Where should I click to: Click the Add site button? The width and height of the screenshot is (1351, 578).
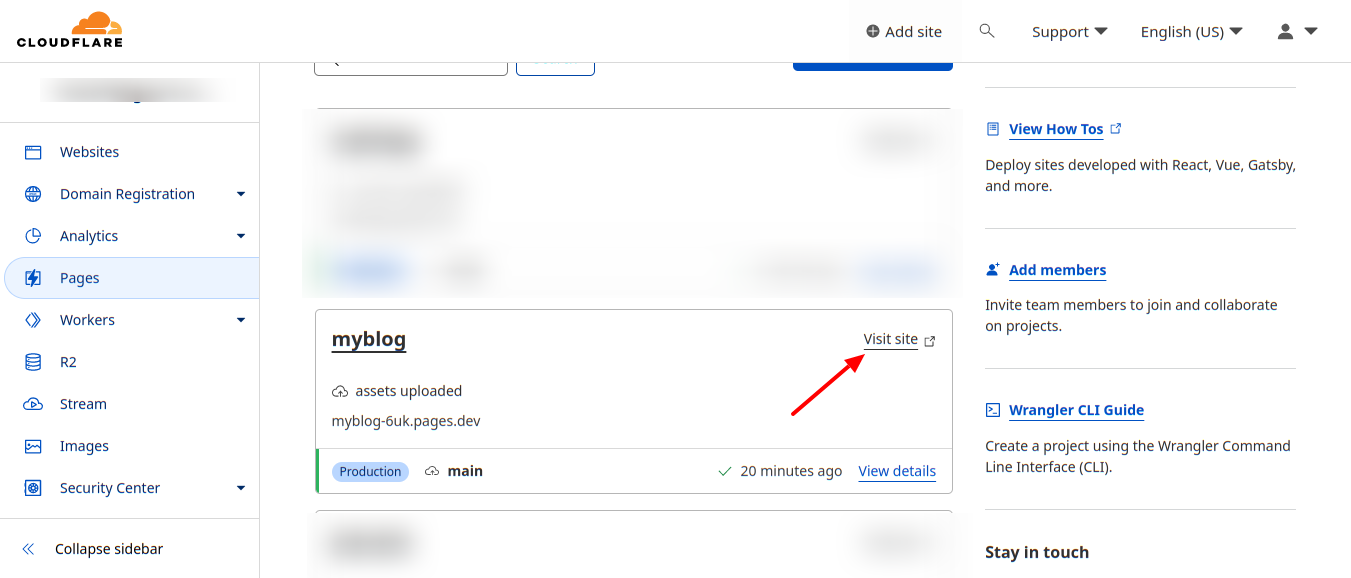point(904,31)
